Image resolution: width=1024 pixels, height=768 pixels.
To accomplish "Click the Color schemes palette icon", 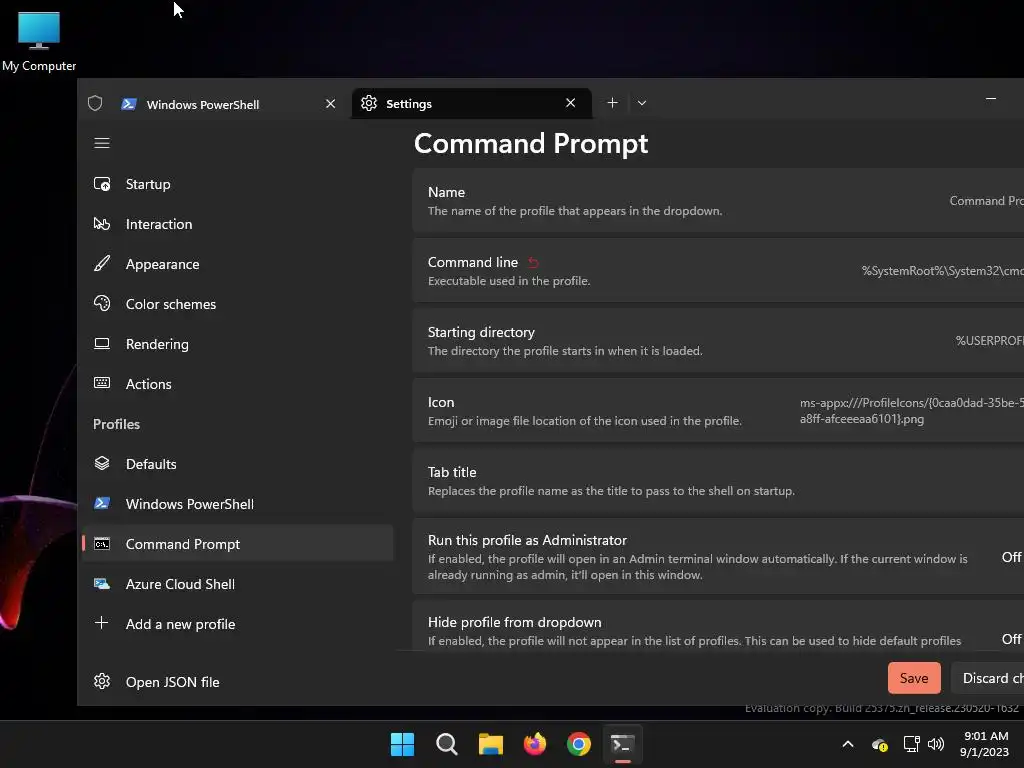I will (x=102, y=304).
